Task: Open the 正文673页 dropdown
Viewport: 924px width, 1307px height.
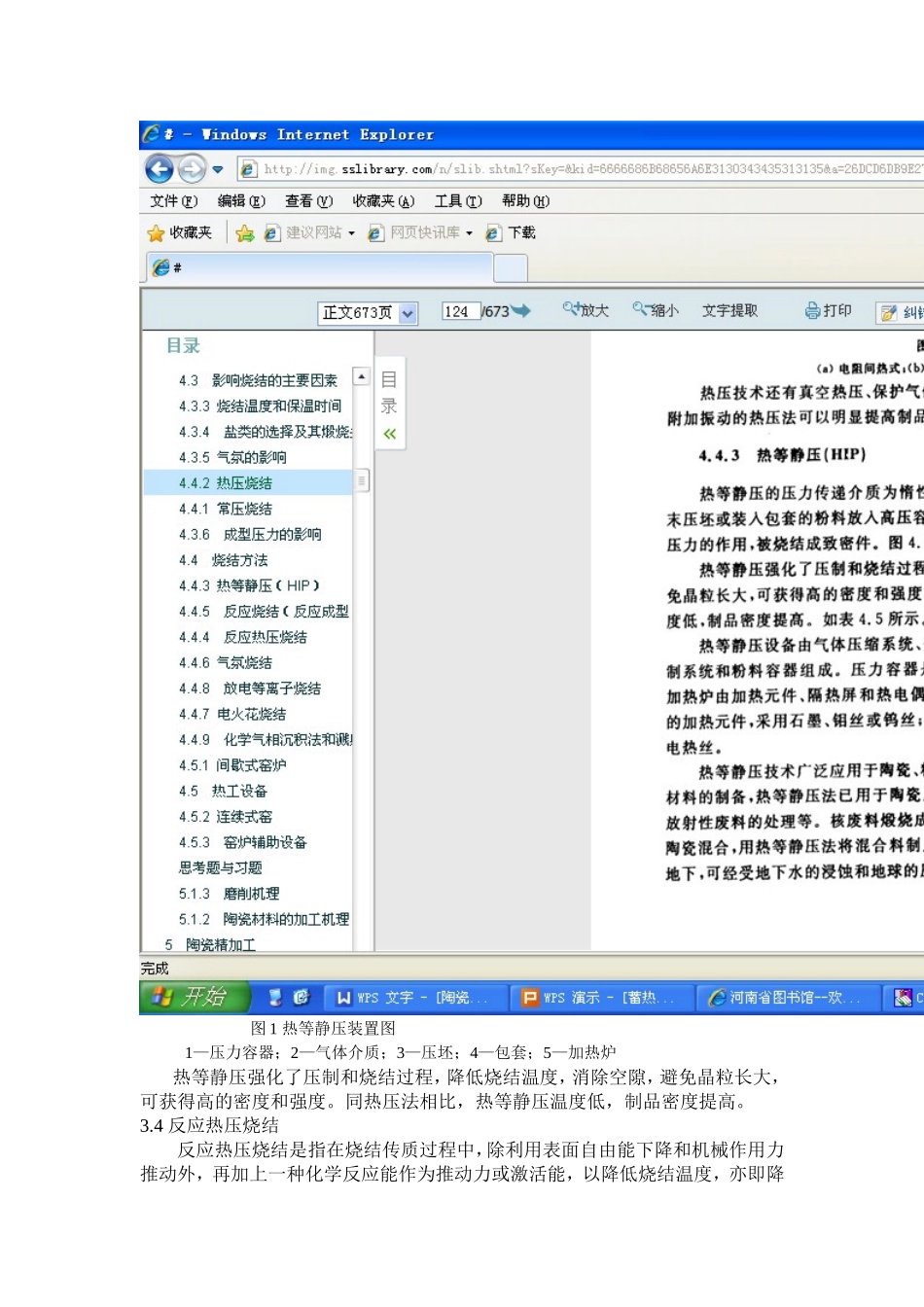Action: [x=369, y=313]
